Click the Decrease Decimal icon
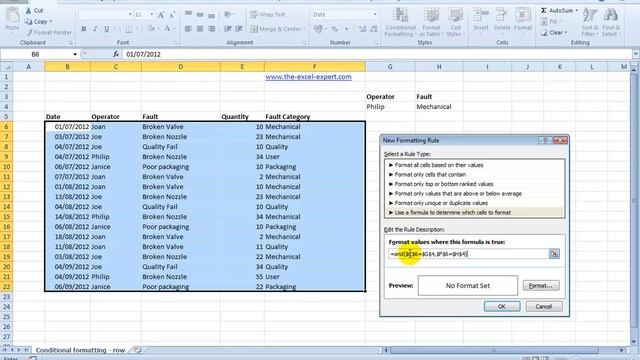This screenshot has width=640, height=360. [x=373, y=29]
